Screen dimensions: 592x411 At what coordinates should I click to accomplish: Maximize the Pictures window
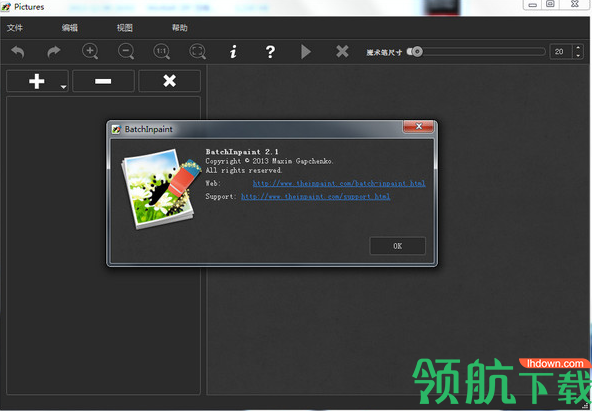[550, 5]
